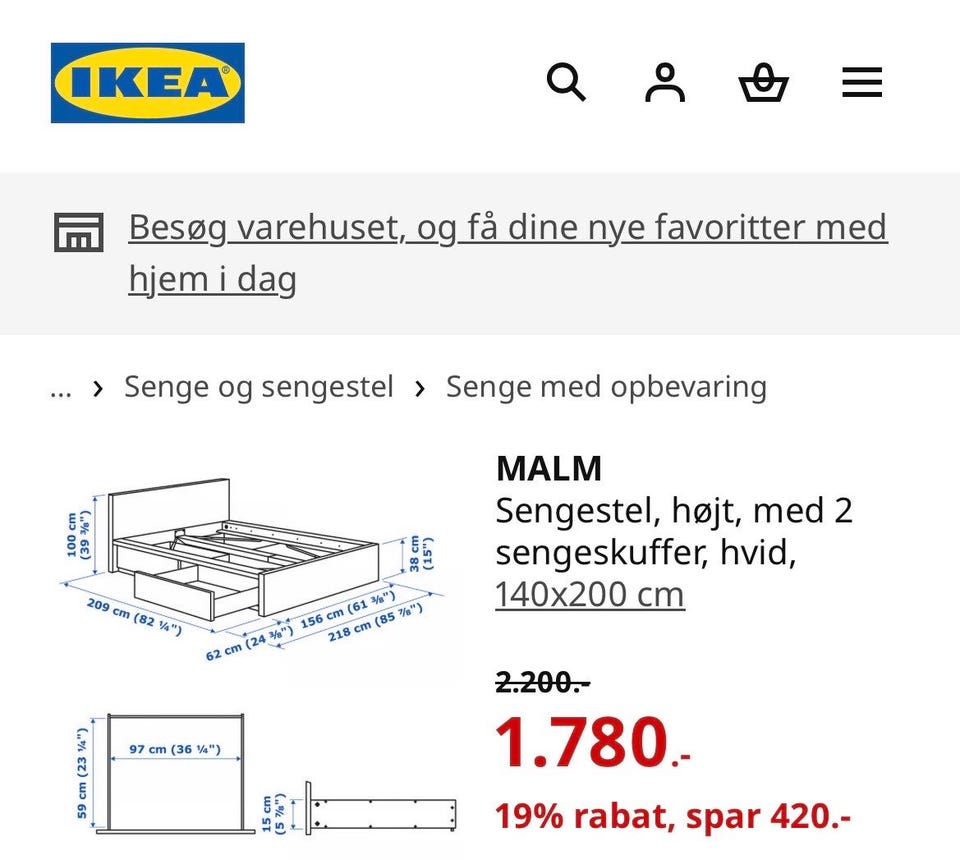Image resolution: width=960 pixels, height=860 pixels.
Task: Open the user account profile icon
Action: pos(665,82)
